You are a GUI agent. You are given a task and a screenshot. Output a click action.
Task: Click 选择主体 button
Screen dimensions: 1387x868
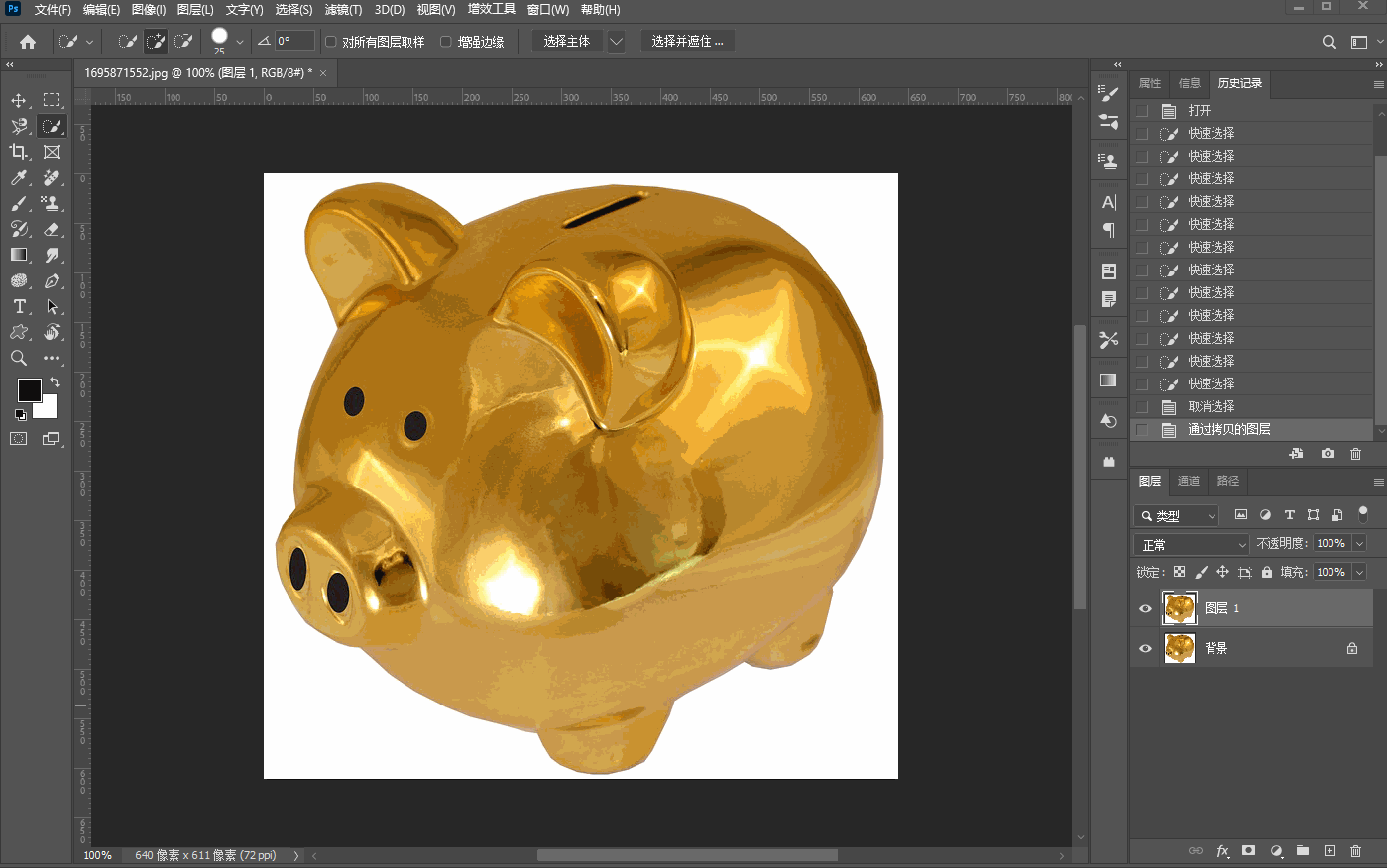click(567, 42)
